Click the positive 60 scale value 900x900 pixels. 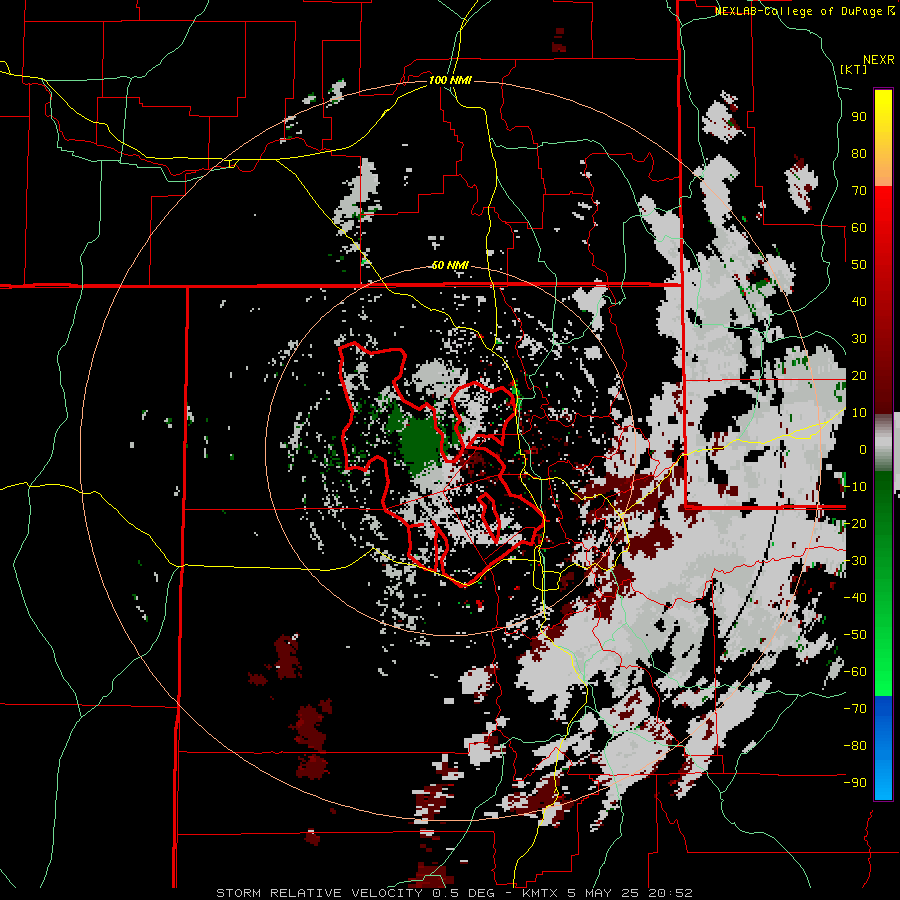coord(859,227)
